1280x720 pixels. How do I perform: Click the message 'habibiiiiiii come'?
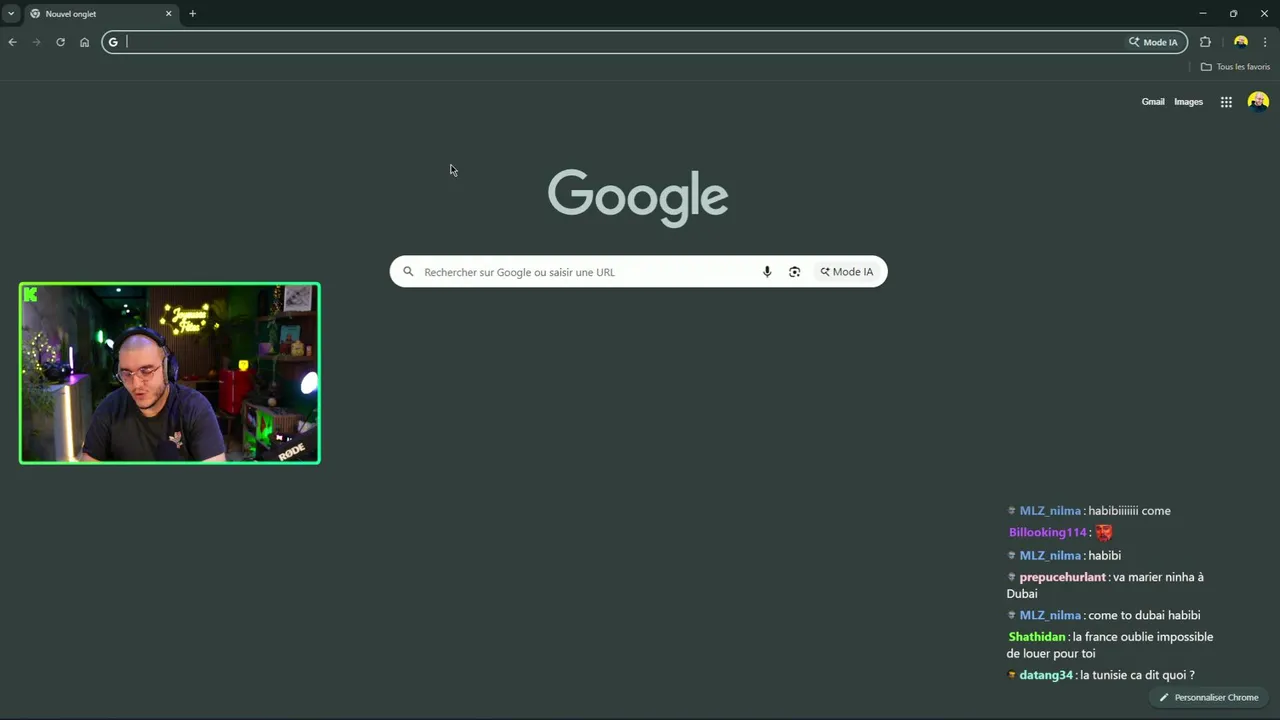point(1129,511)
